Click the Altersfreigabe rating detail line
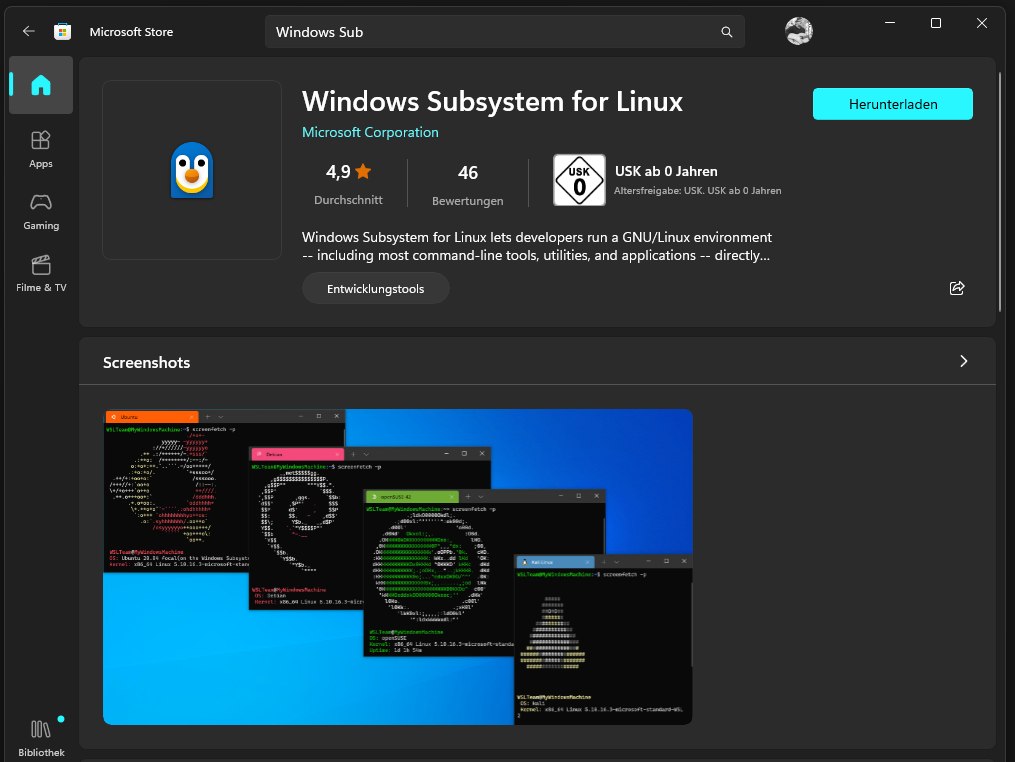The image size is (1015, 762). [697, 191]
